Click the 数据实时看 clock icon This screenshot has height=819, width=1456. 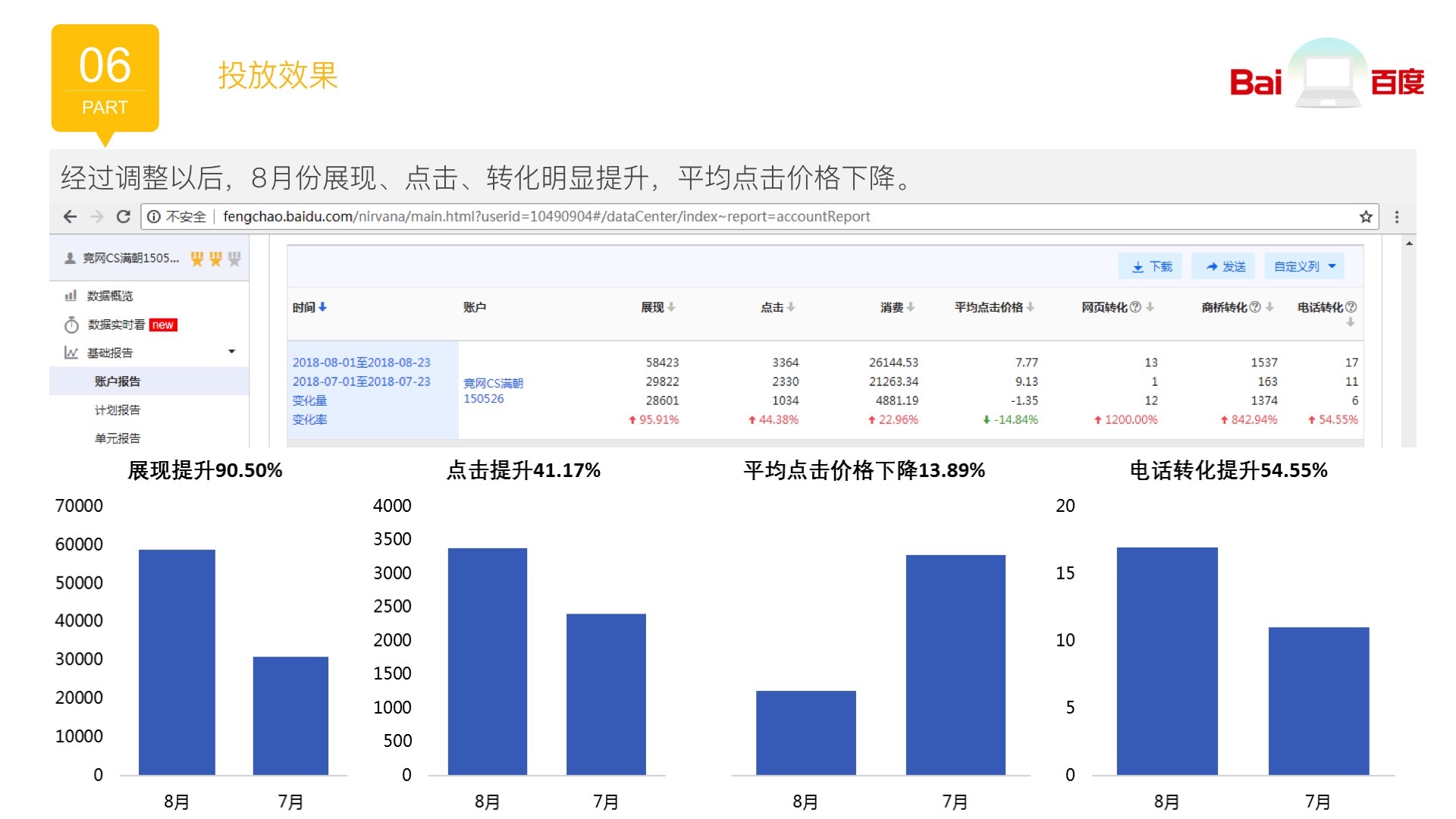pyautogui.click(x=71, y=325)
